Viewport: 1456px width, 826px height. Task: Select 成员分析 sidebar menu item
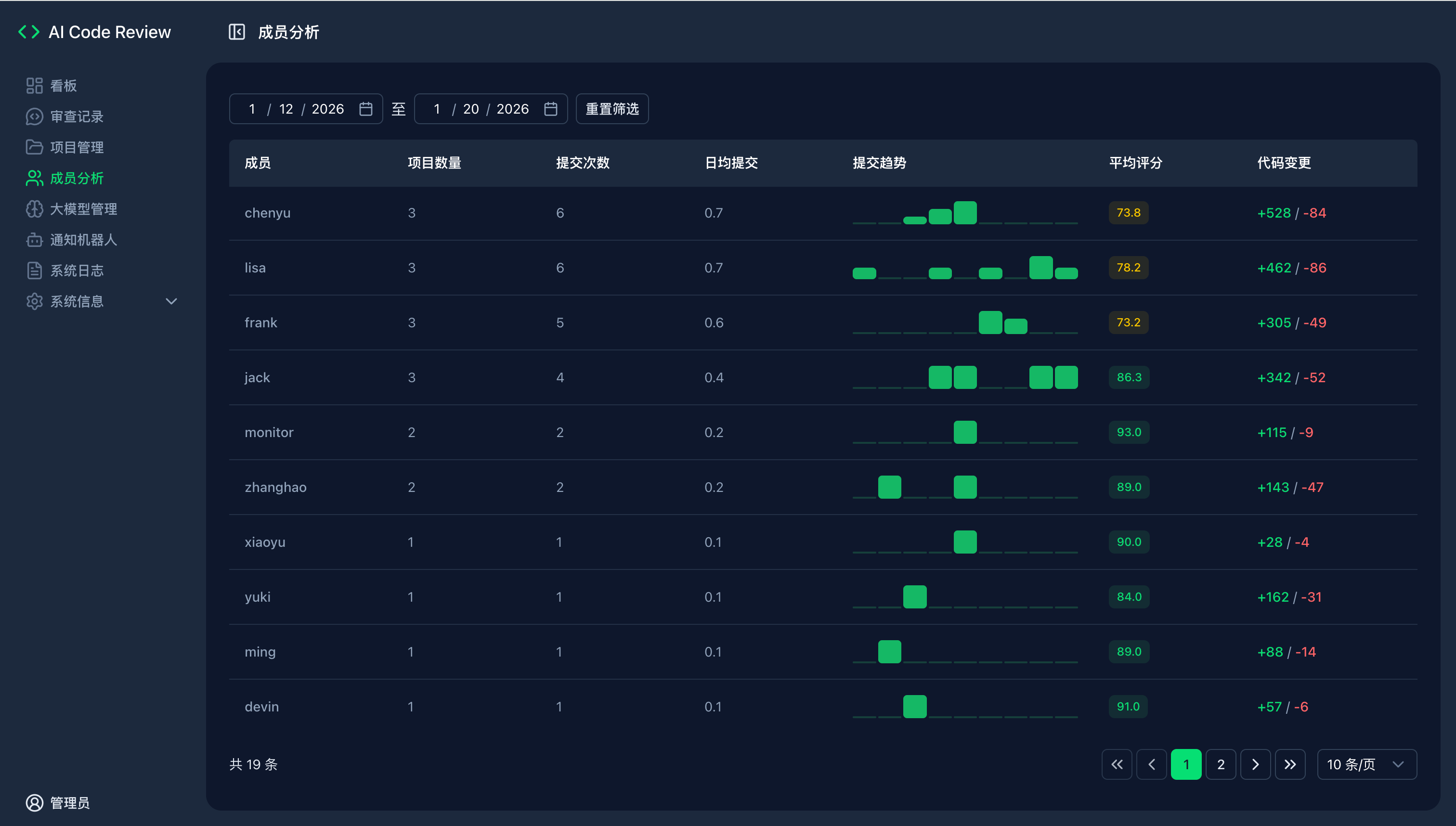tap(77, 178)
